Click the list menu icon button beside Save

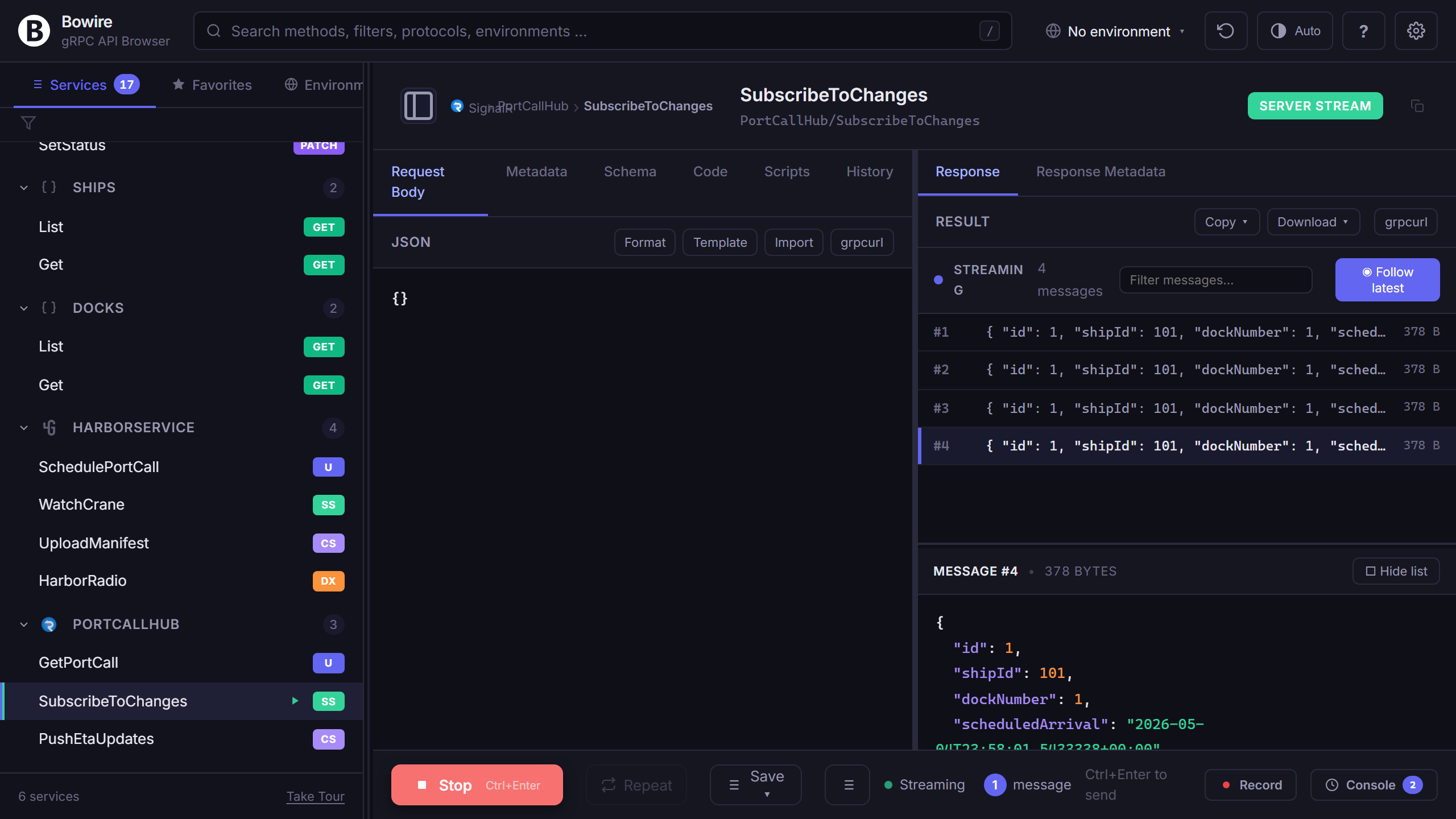click(x=847, y=785)
